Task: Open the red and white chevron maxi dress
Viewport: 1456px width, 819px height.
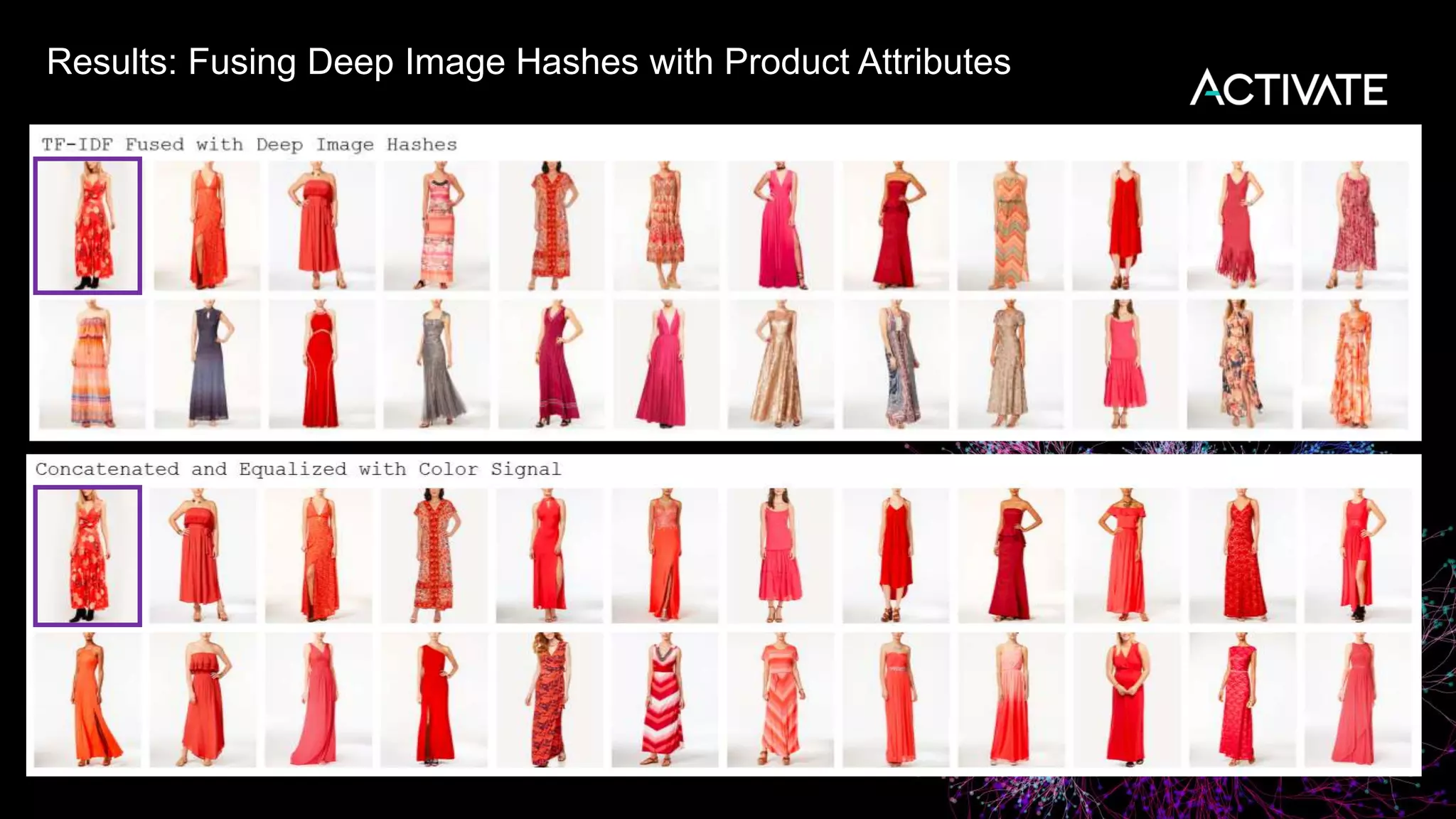Action: (x=665, y=700)
